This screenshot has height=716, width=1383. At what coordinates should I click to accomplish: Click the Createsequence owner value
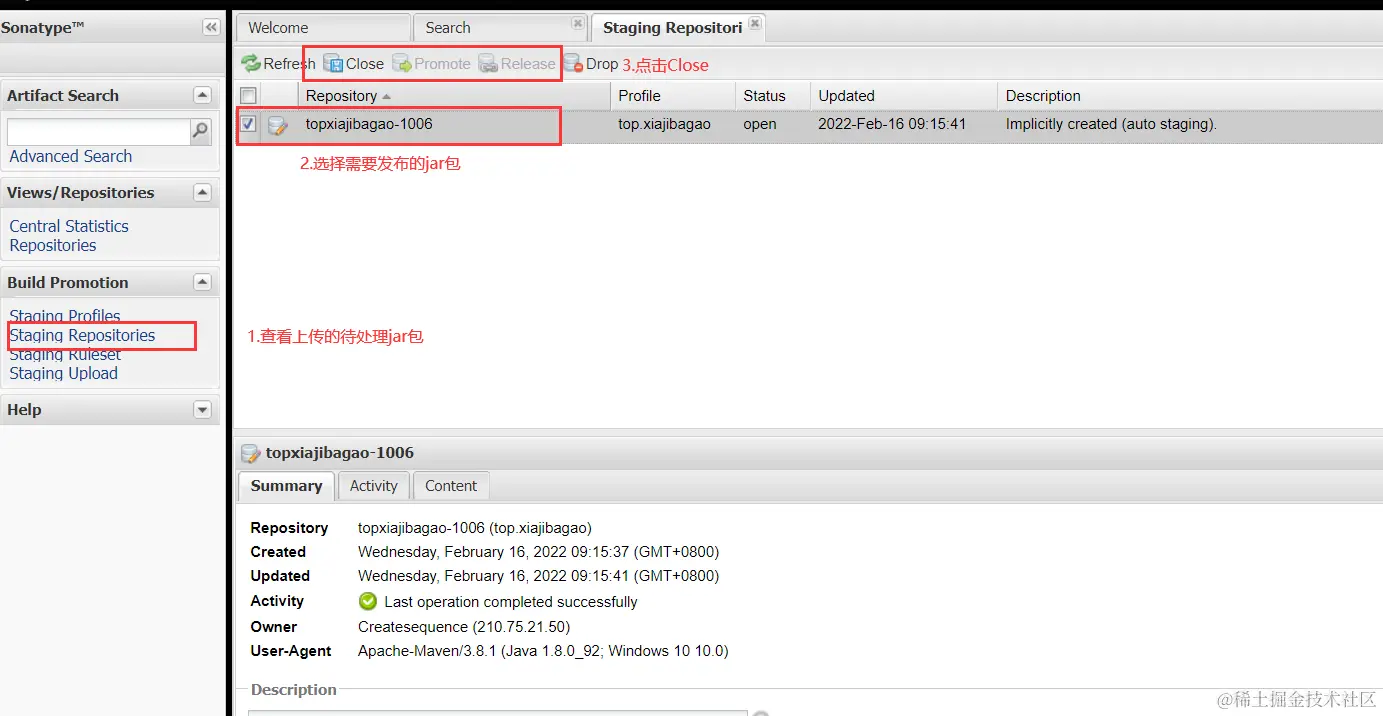pyautogui.click(x=464, y=627)
